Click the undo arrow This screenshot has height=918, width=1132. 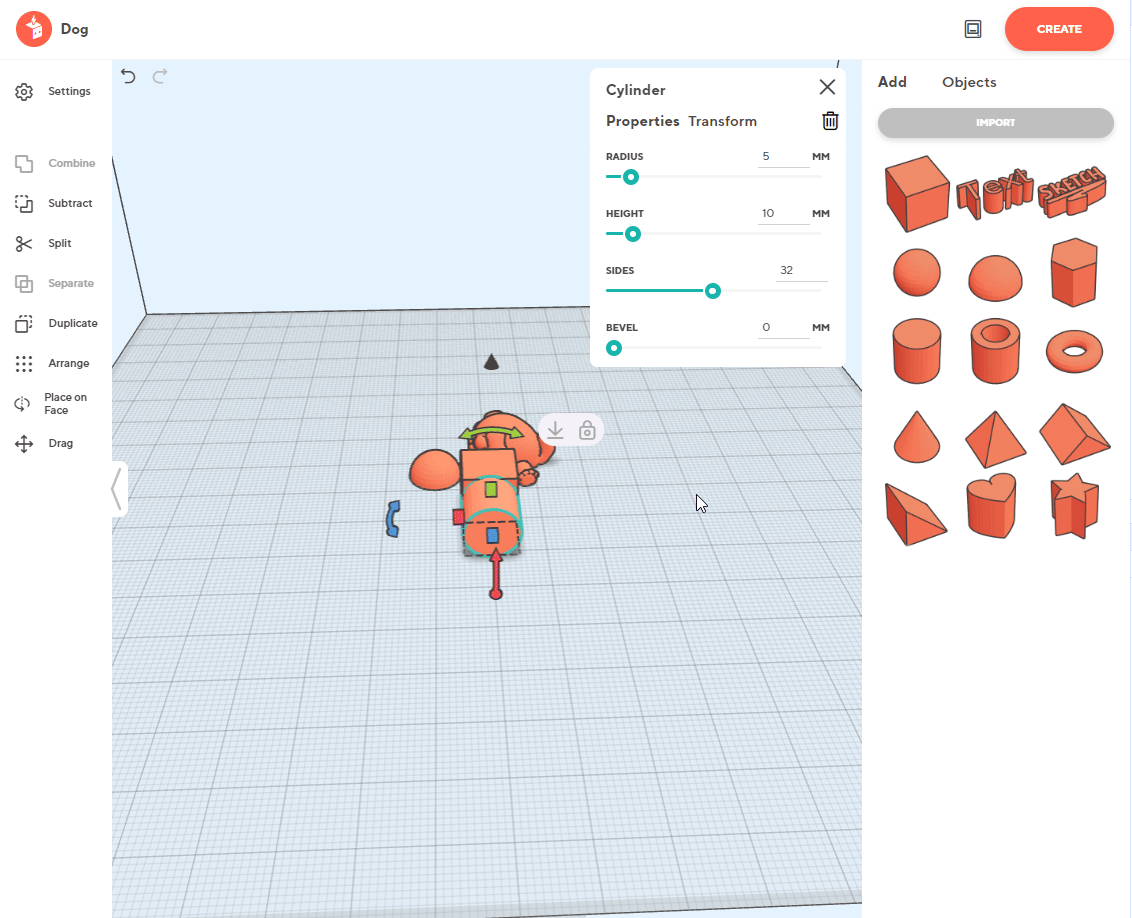128,76
